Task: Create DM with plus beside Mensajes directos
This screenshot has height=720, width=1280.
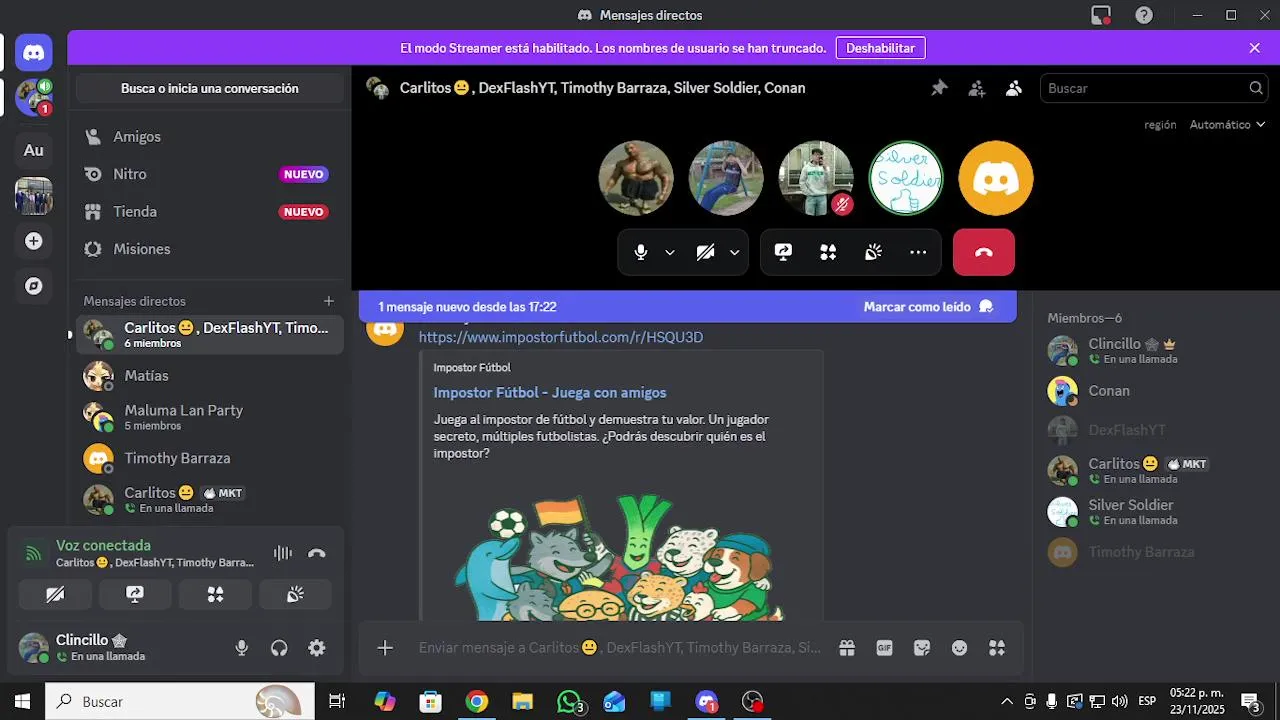Action: 329,301
